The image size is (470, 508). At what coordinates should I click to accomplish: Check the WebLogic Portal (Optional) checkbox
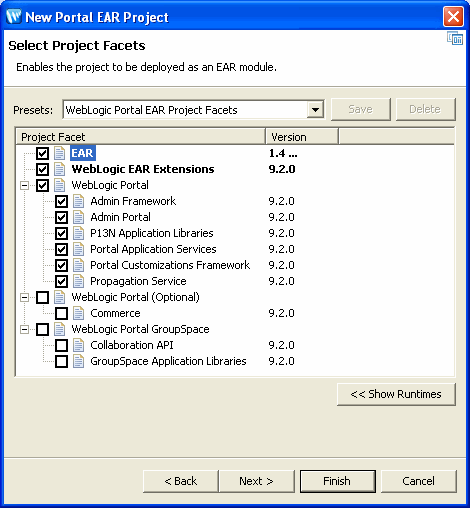point(42,297)
